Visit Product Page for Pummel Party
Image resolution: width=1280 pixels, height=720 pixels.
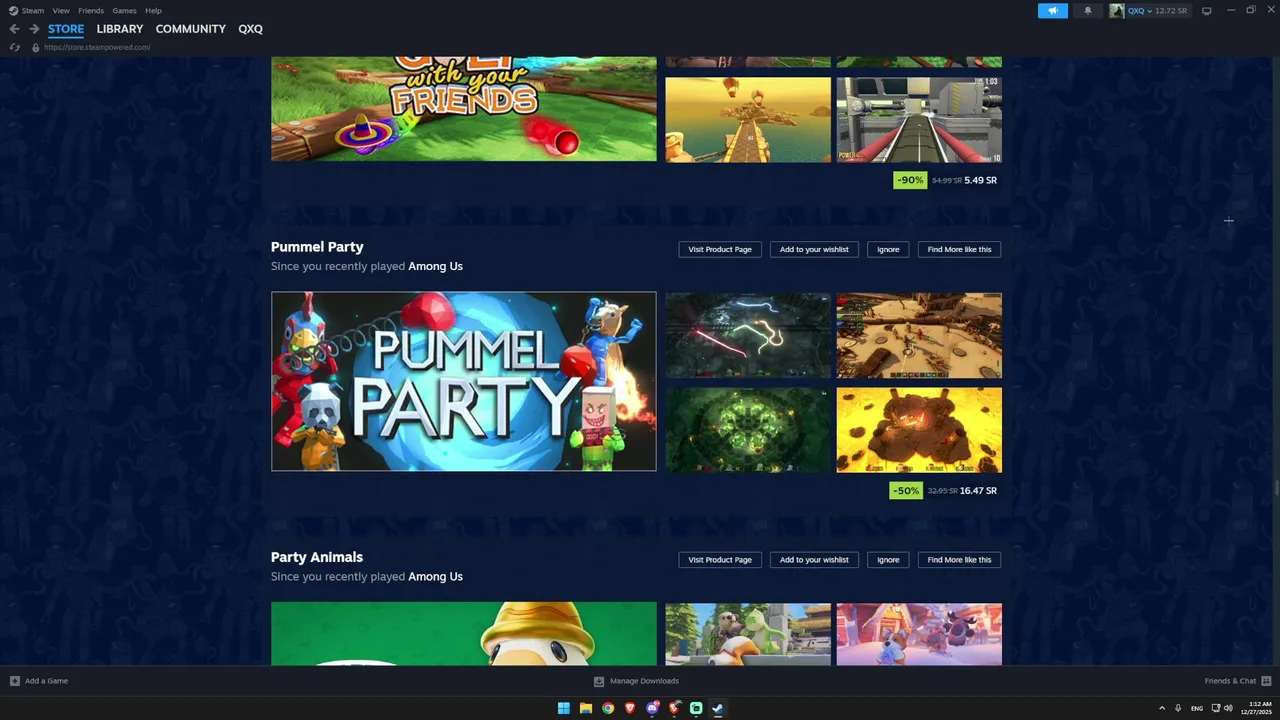(x=720, y=249)
